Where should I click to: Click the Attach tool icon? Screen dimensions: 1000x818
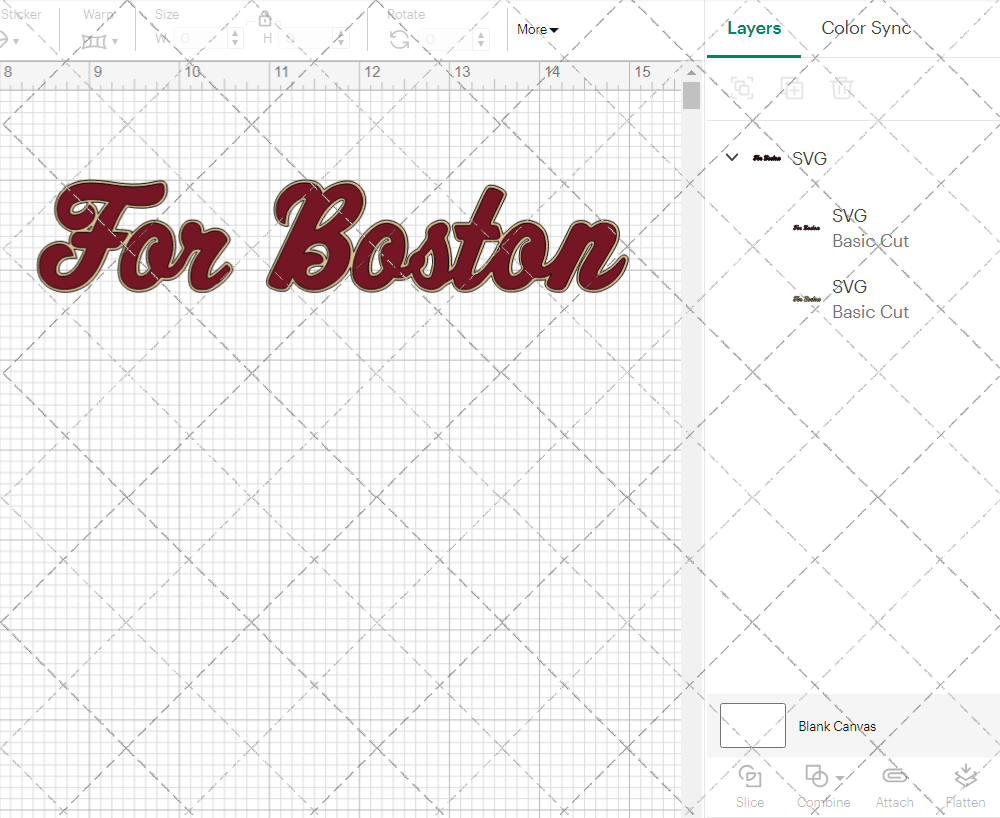coord(894,776)
